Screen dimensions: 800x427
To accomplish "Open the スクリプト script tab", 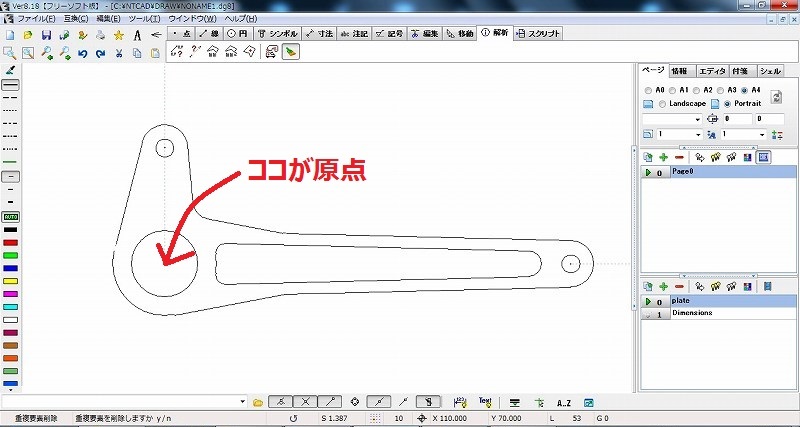I will tap(539, 33).
